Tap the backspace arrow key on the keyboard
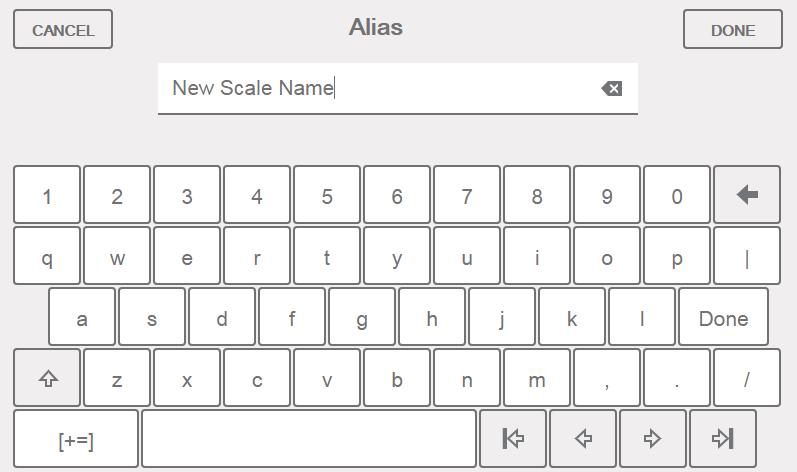This screenshot has width=797, height=472. click(x=747, y=195)
